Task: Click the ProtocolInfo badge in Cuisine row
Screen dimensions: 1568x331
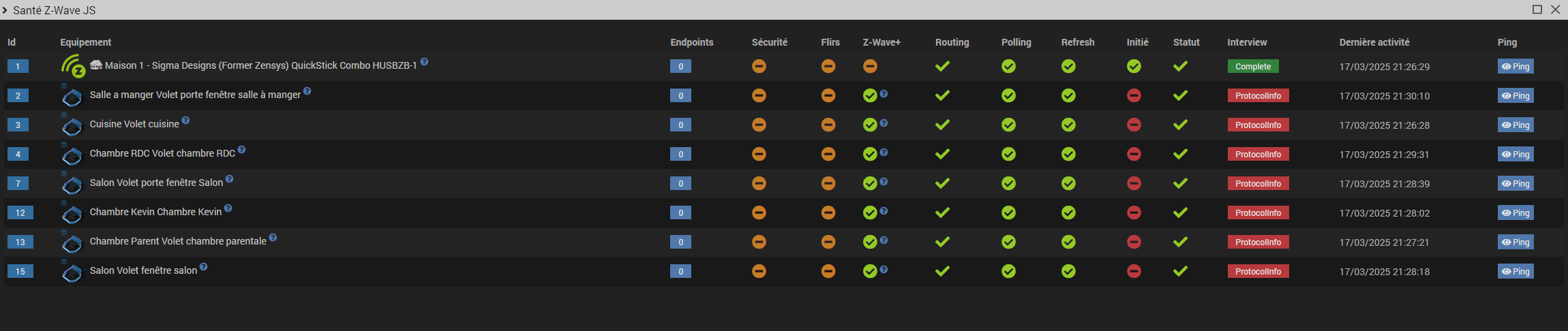Action: [1258, 125]
